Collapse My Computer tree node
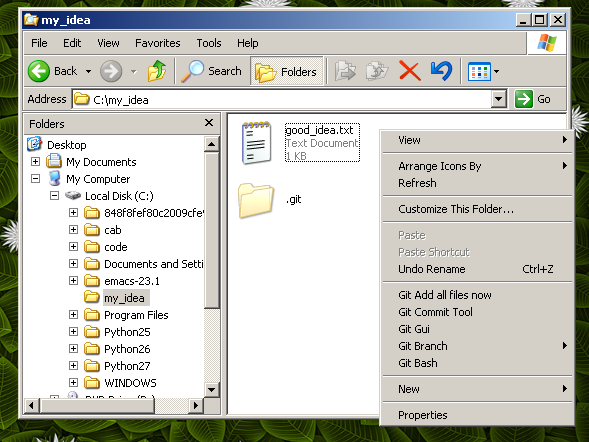 coord(35,178)
